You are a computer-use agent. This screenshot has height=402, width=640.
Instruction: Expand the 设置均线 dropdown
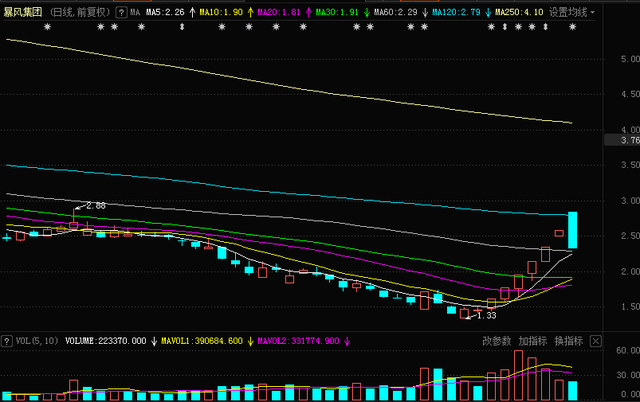point(571,13)
